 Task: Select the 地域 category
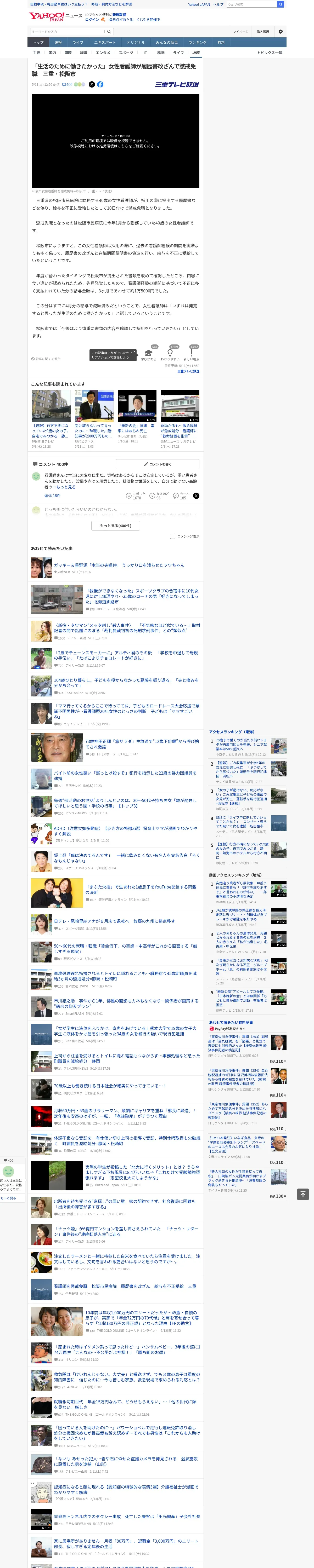point(196,53)
